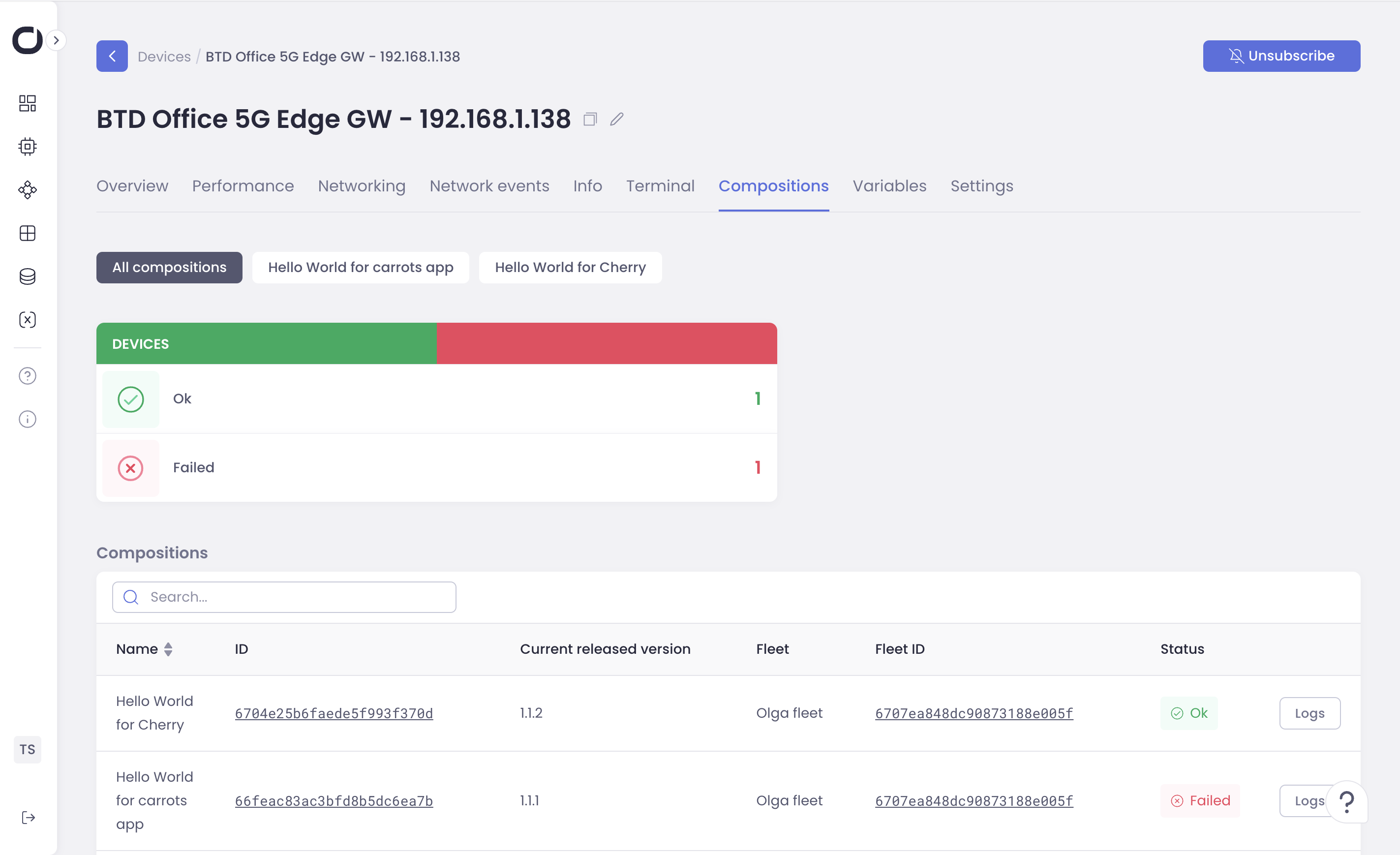1400x855 pixels.
Task: Switch to the Variables tab
Action: (888, 186)
